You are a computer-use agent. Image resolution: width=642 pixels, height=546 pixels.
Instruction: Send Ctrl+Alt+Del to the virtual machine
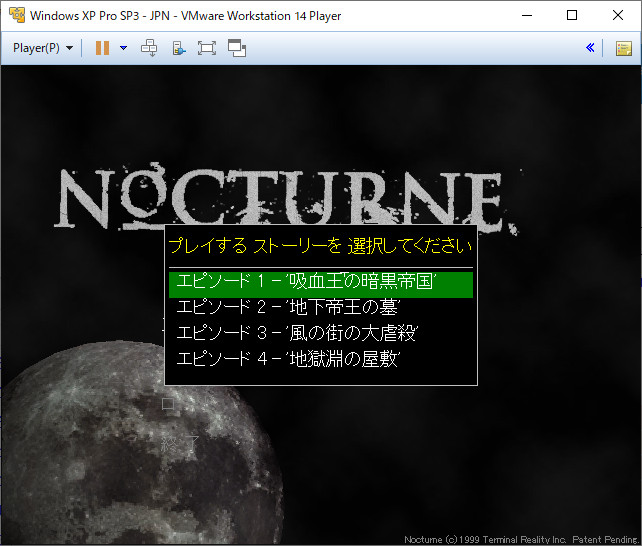click(149, 48)
